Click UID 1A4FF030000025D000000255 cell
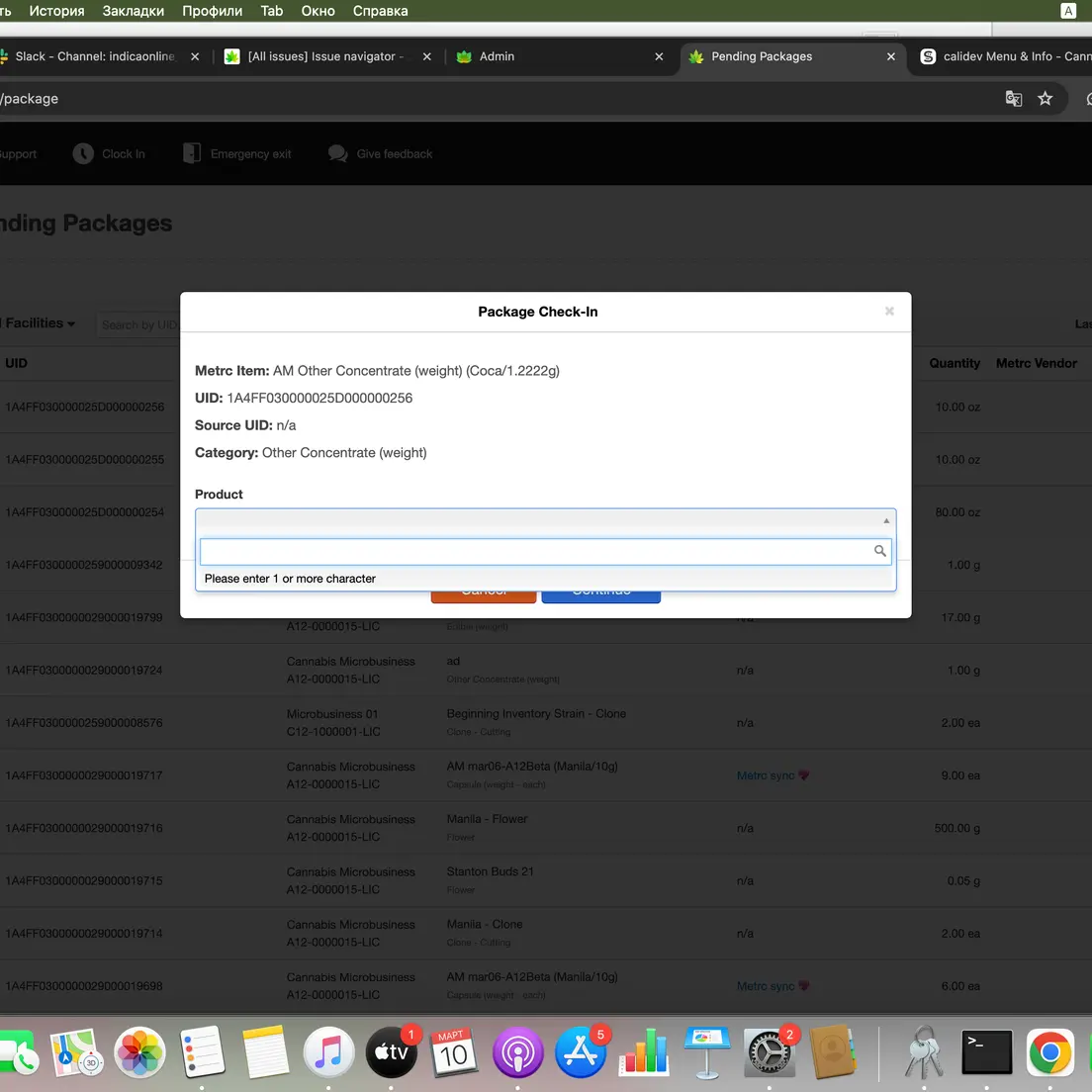Viewport: 1092px width, 1092px height. (x=85, y=459)
